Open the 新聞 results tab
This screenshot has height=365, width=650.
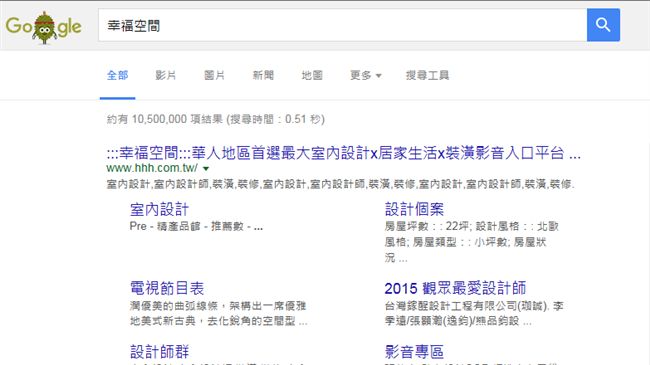[263, 75]
